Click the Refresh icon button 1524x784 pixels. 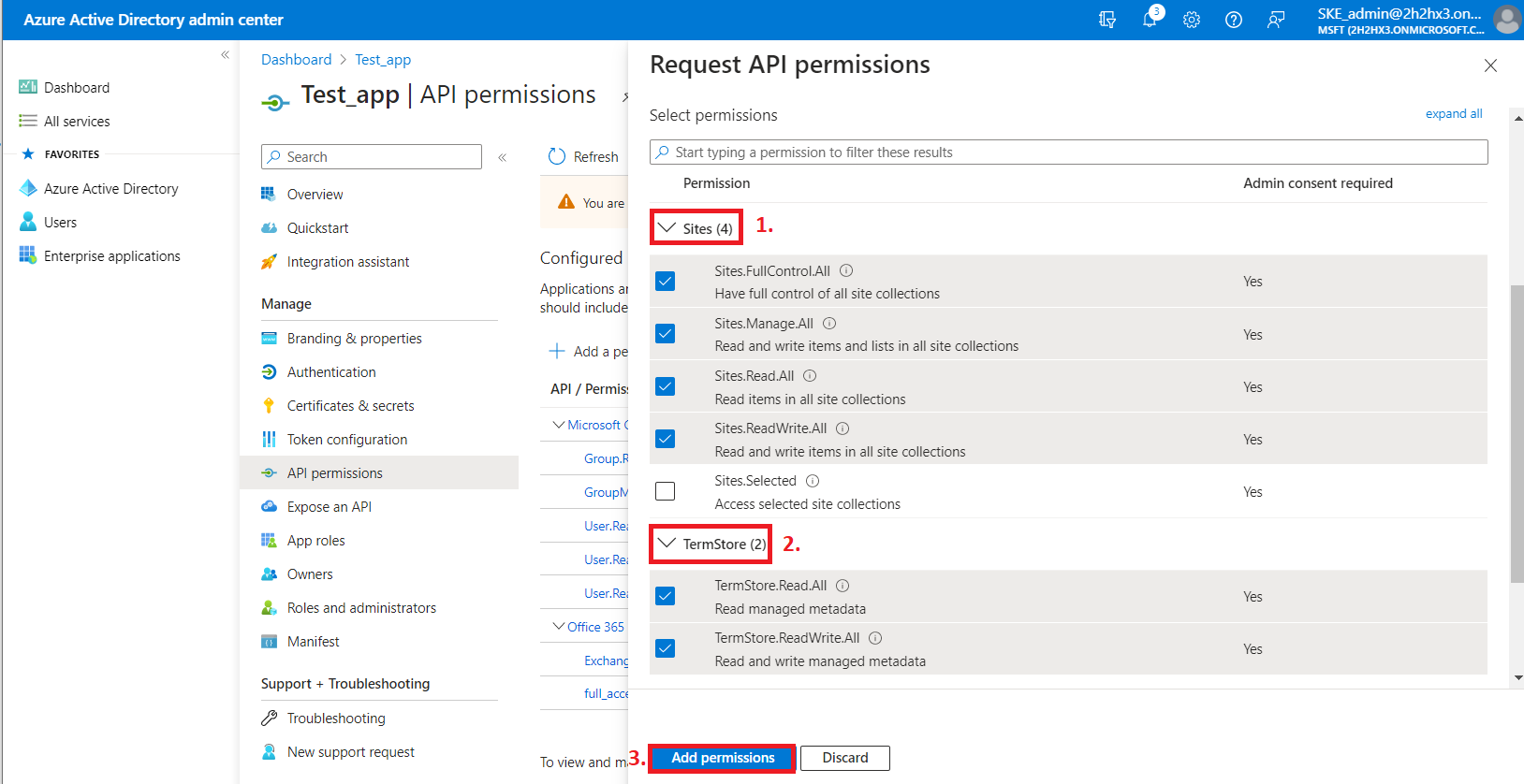tap(557, 156)
